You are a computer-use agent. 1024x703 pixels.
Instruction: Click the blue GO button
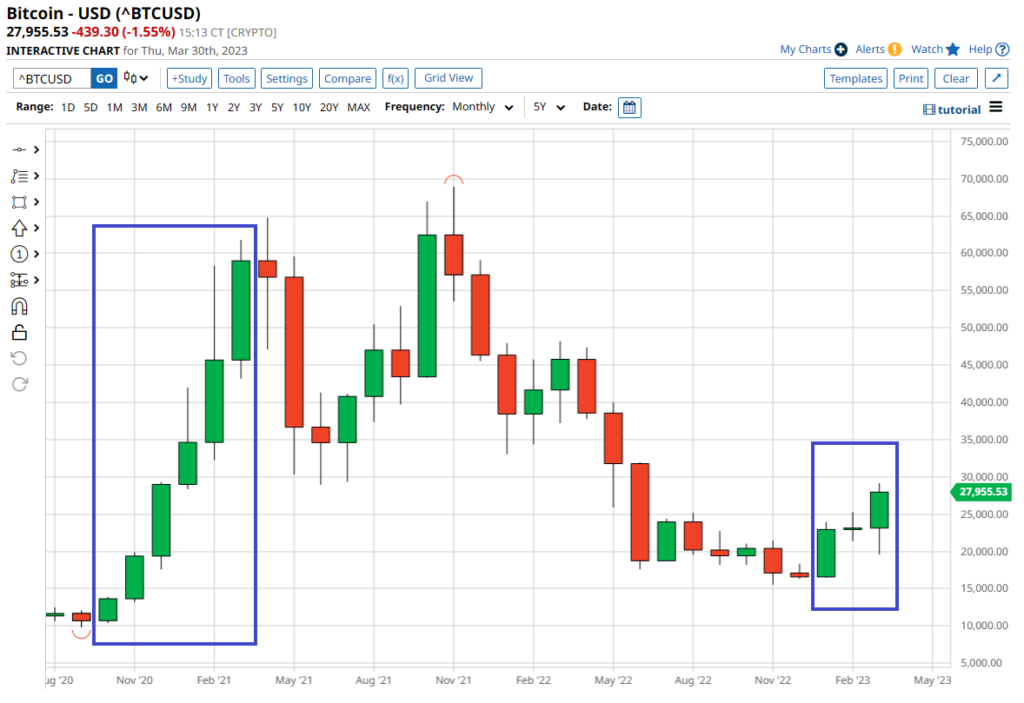click(104, 79)
